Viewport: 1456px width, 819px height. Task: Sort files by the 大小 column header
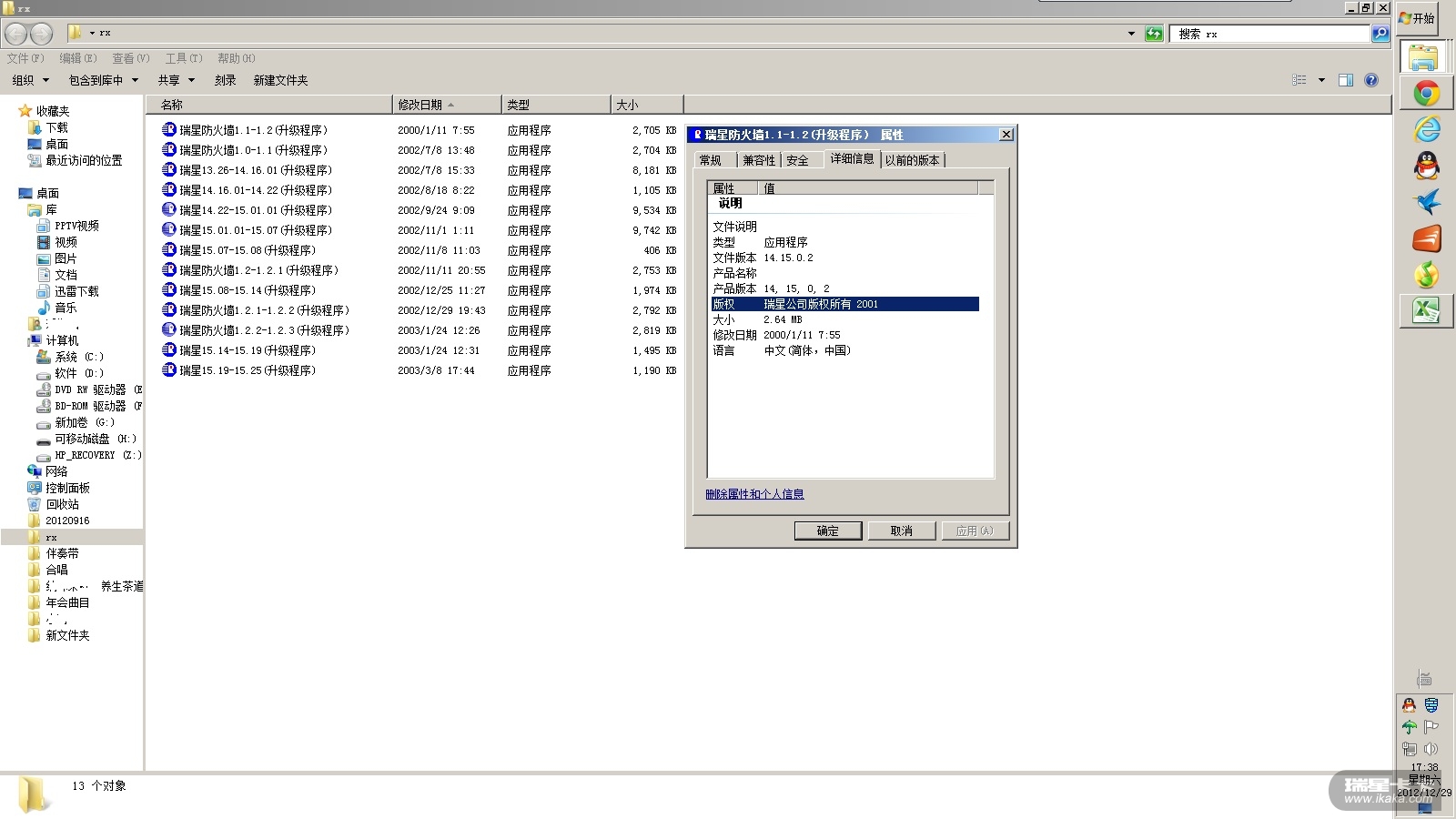(x=647, y=105)
